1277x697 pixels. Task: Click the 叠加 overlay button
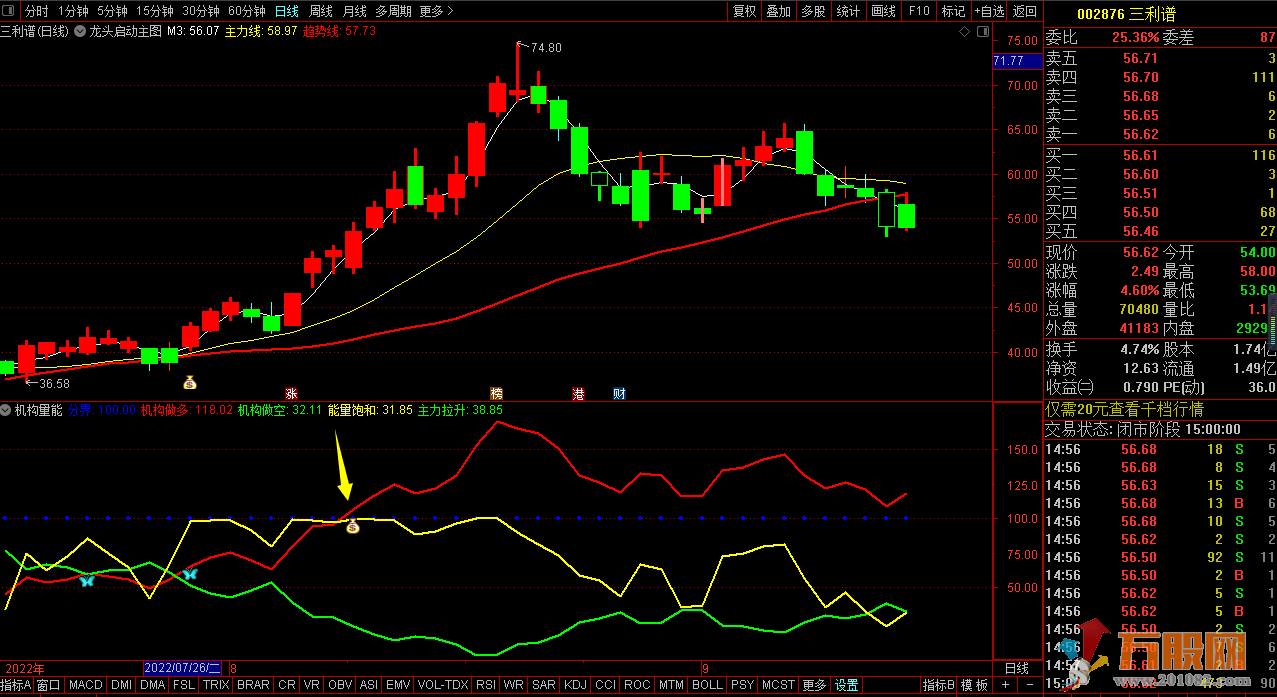click(778, 11)
